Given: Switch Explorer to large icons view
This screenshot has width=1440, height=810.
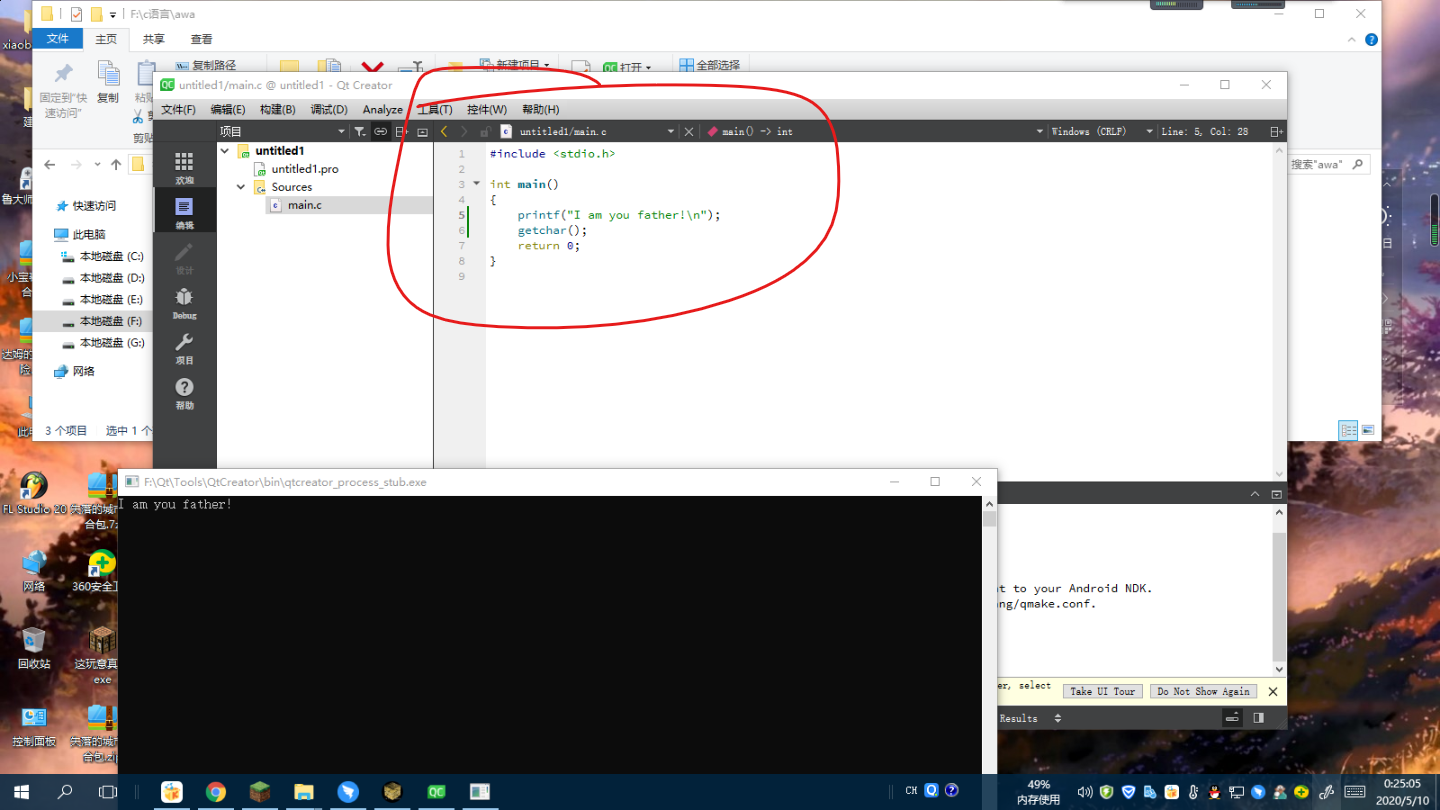Looking at the screenshot, I should coord(1367,430).
